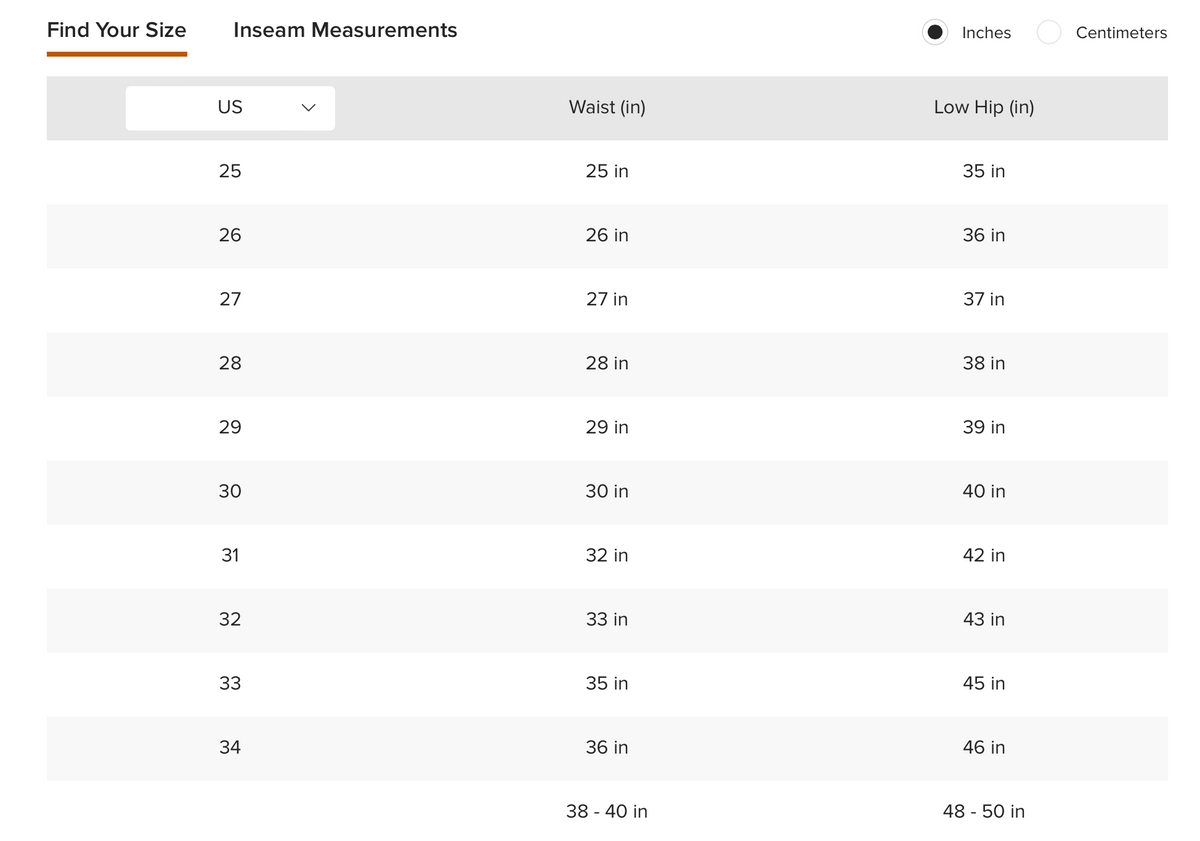Click the Waist (in) column header

pyautogui.click(x=607, y=107)
